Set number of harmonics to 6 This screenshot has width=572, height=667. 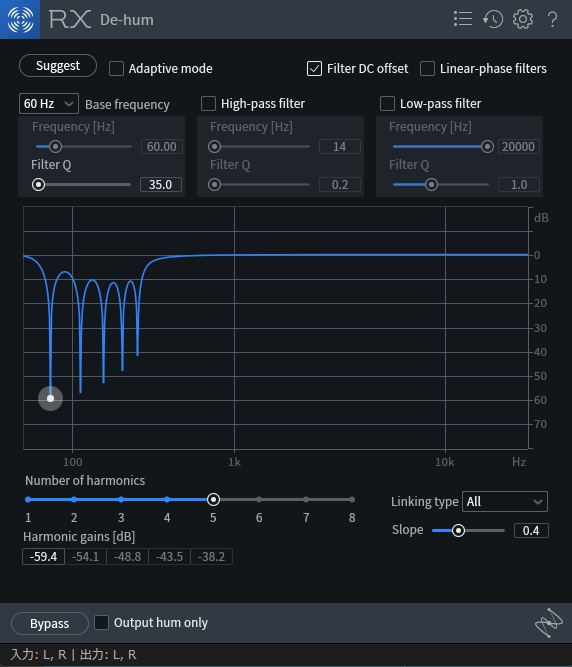coord(259,499)
